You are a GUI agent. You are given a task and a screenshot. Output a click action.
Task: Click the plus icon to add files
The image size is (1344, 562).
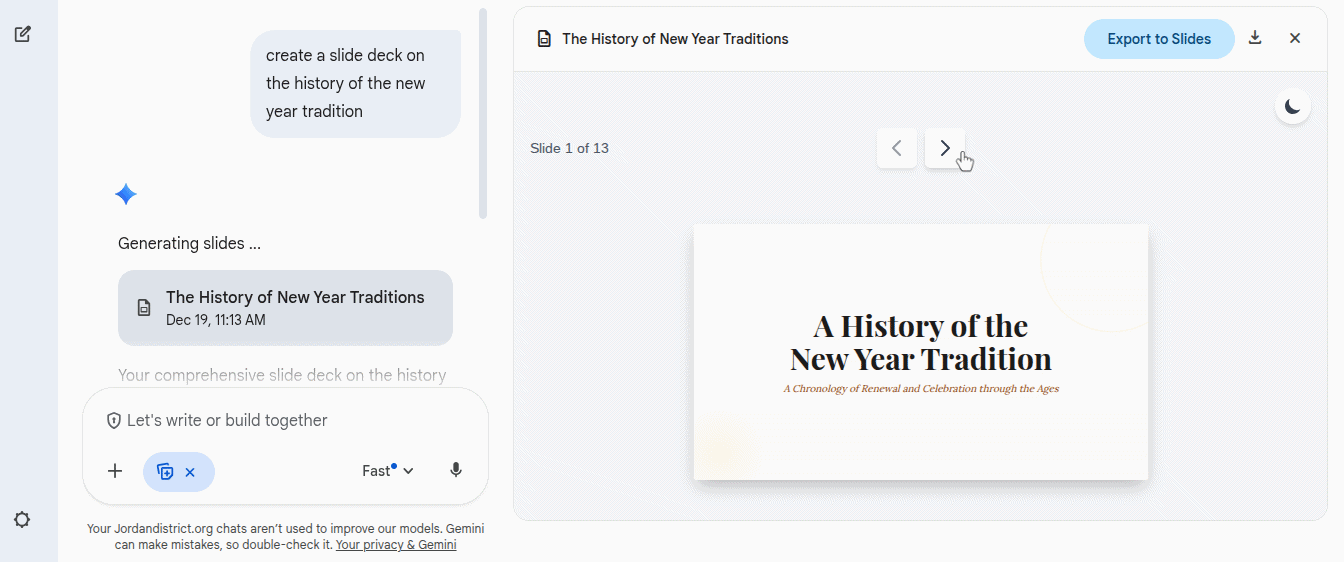[x=115, y=471]
